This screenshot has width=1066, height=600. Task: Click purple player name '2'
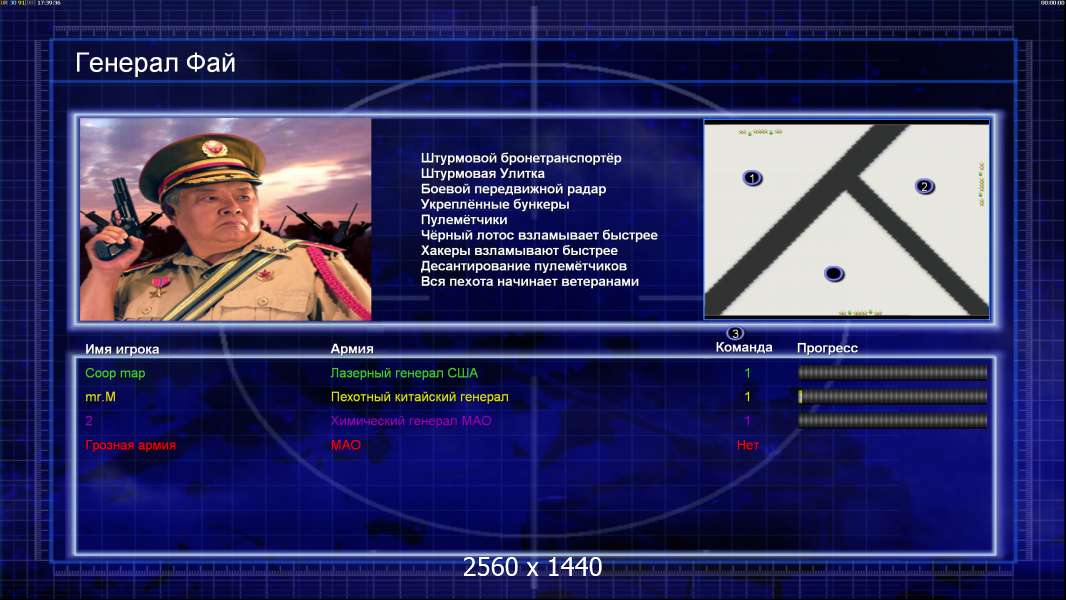tap(89, 421)
